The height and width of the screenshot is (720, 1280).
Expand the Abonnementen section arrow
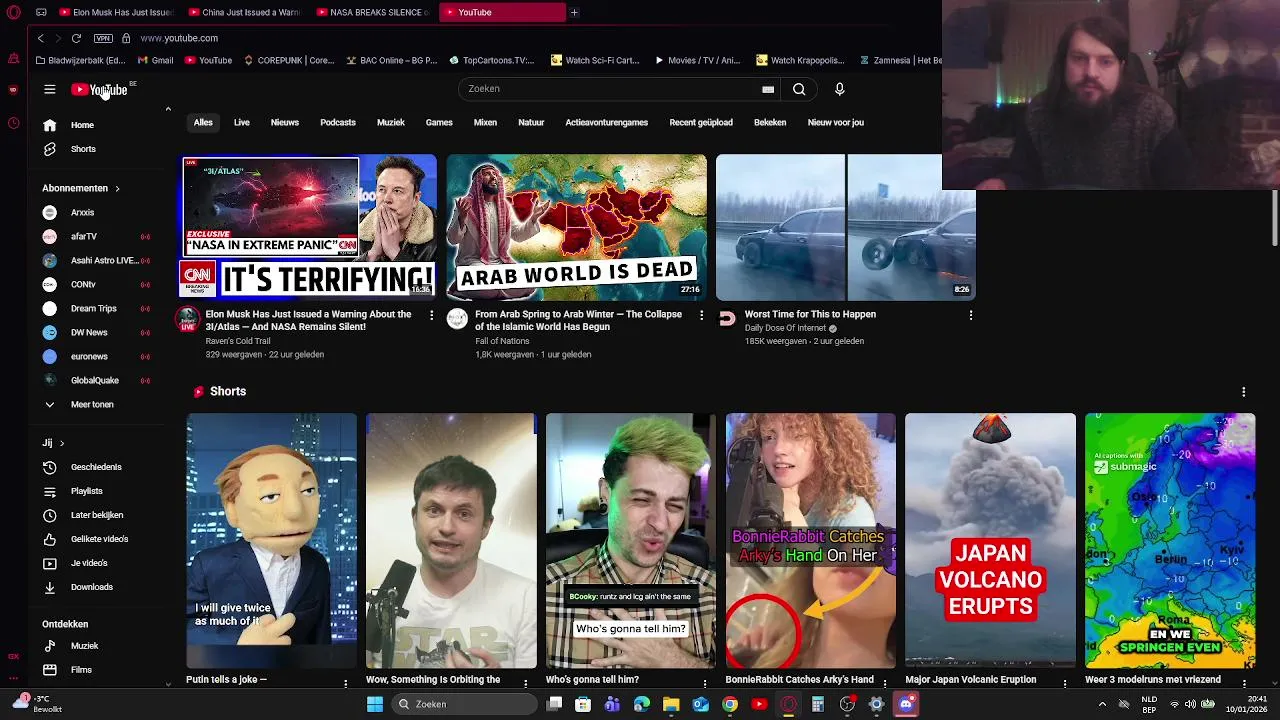tap(117, 188)
